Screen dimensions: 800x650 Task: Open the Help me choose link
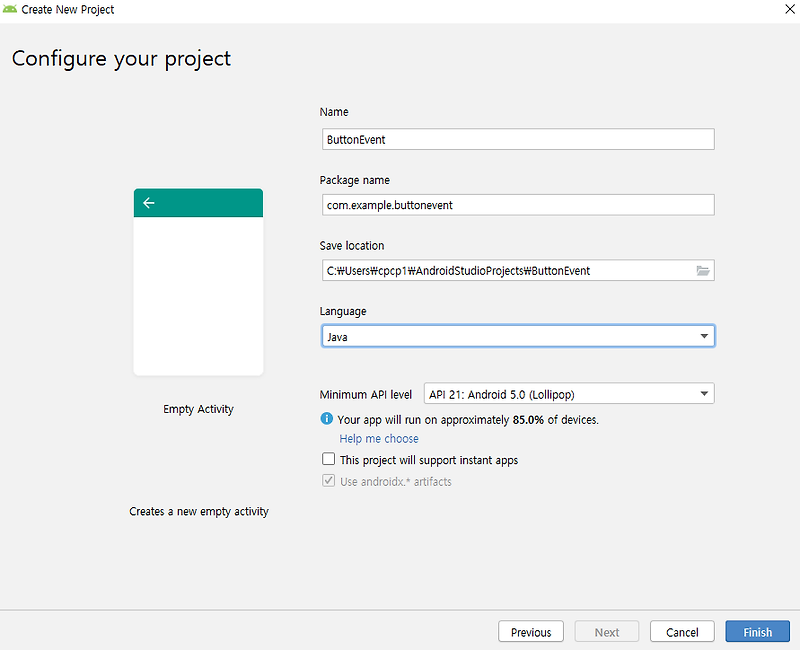tap(379, 439)
